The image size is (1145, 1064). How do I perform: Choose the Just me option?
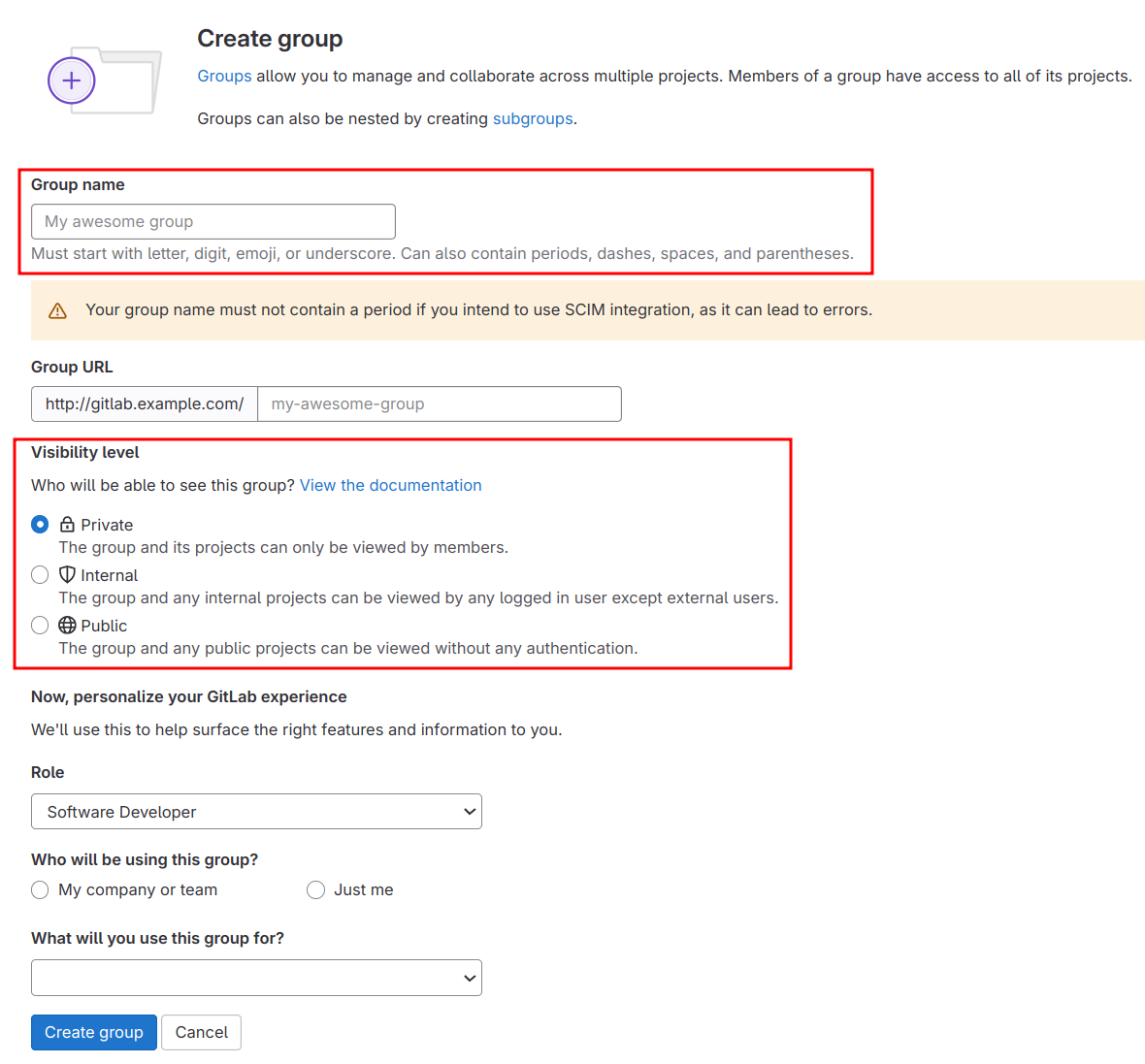(315, 890)
